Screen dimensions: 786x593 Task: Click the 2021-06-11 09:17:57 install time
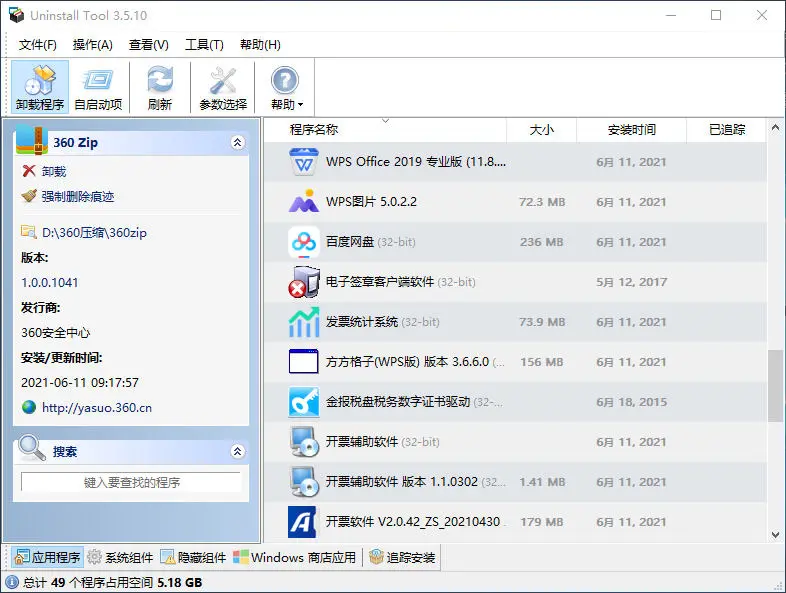tap(80, 382)
